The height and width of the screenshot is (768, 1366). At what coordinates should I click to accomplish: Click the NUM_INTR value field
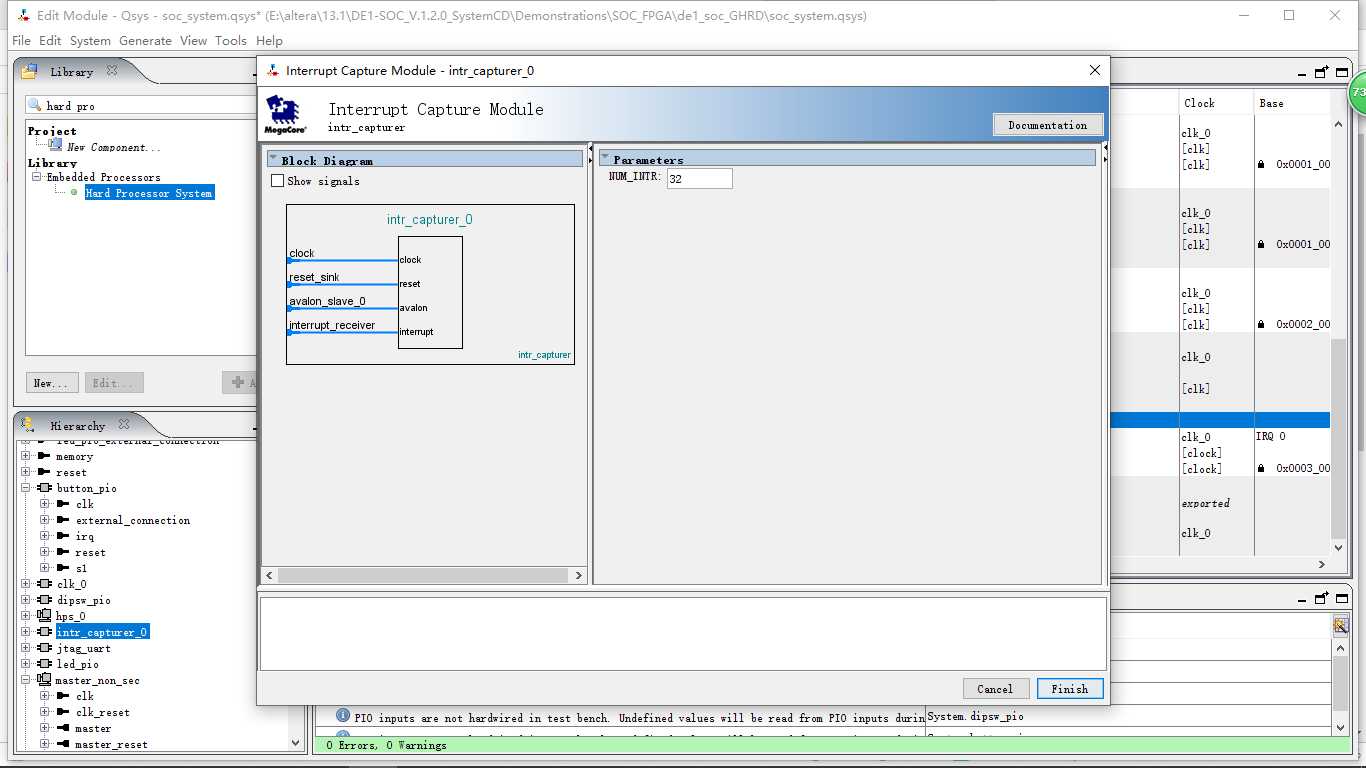pos(699,178)
